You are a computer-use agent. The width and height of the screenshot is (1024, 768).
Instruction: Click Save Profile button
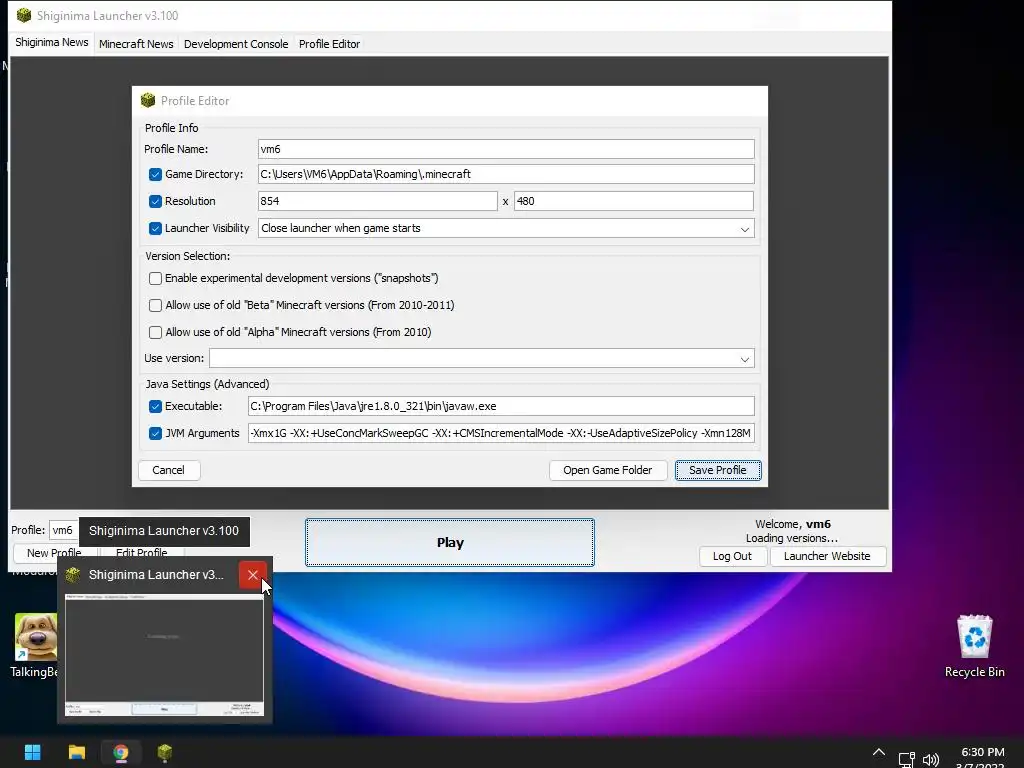click(718, 470)
